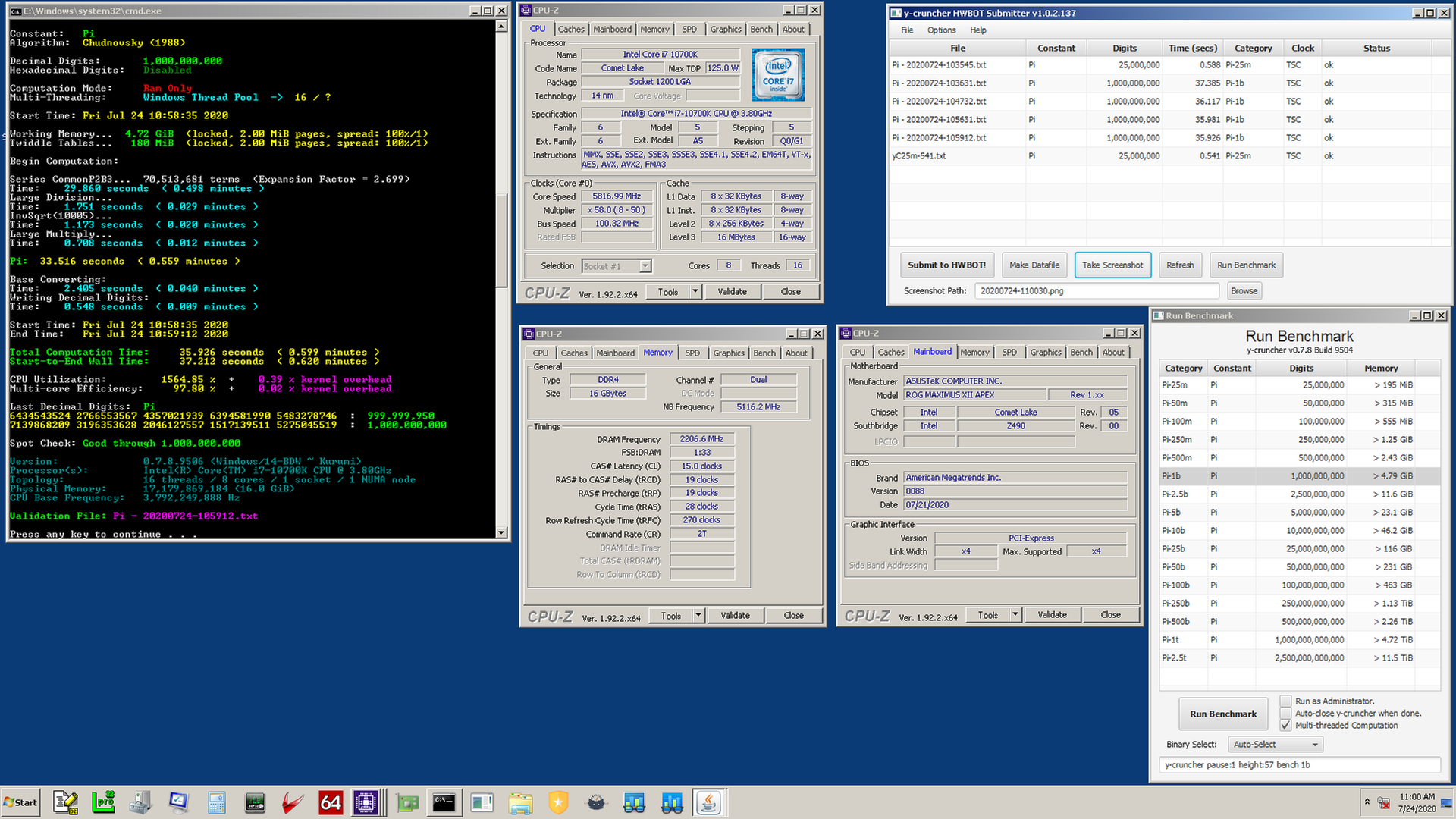Select Pi-500m row in Run Benchmark list

pos(1299,458)
